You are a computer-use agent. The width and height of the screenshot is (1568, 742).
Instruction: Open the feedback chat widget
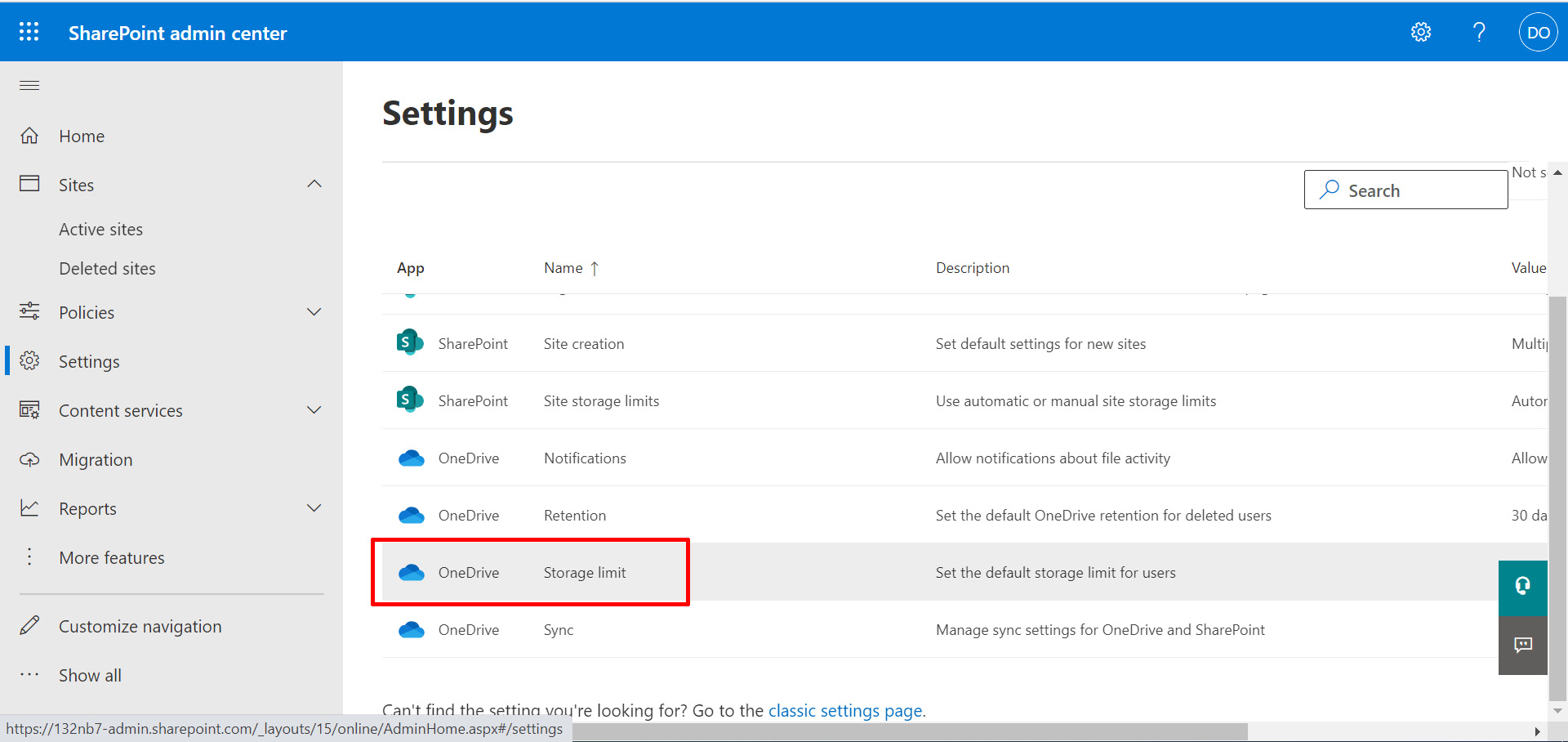[x=1523, y=646]
